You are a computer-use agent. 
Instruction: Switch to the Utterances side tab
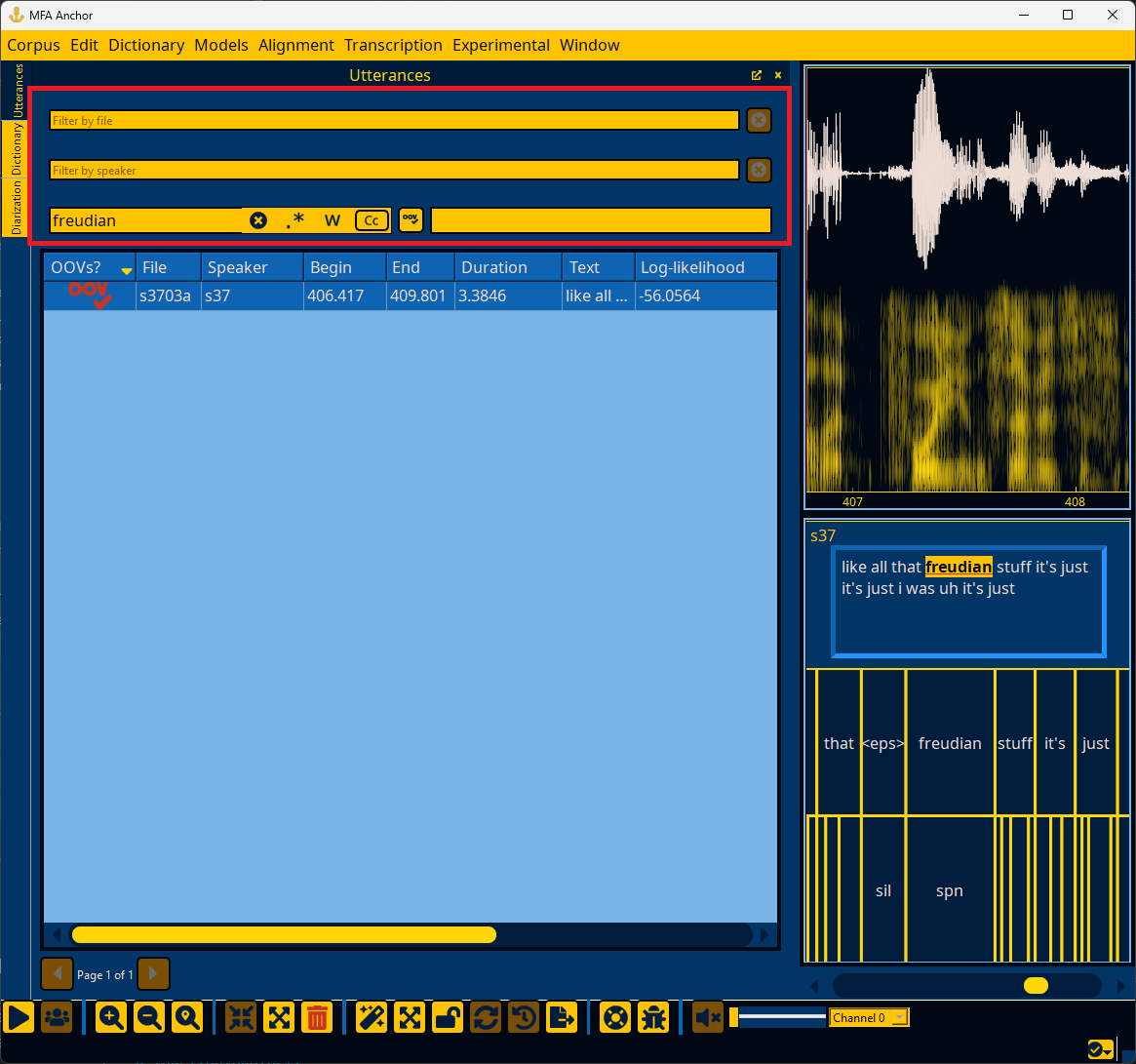pos(18,91)
